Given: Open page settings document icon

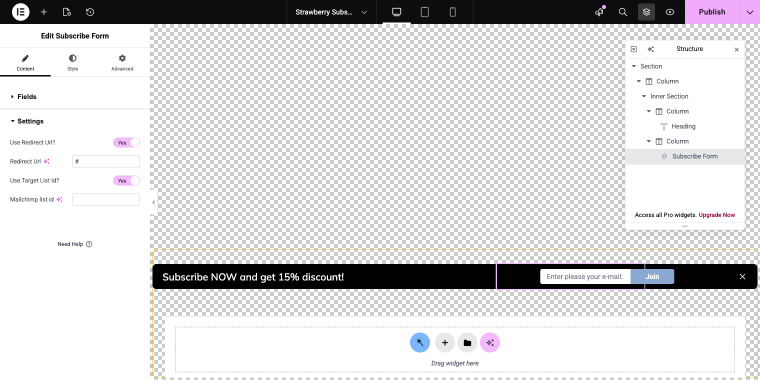Looking at the screenshot, I should [67, 12].
